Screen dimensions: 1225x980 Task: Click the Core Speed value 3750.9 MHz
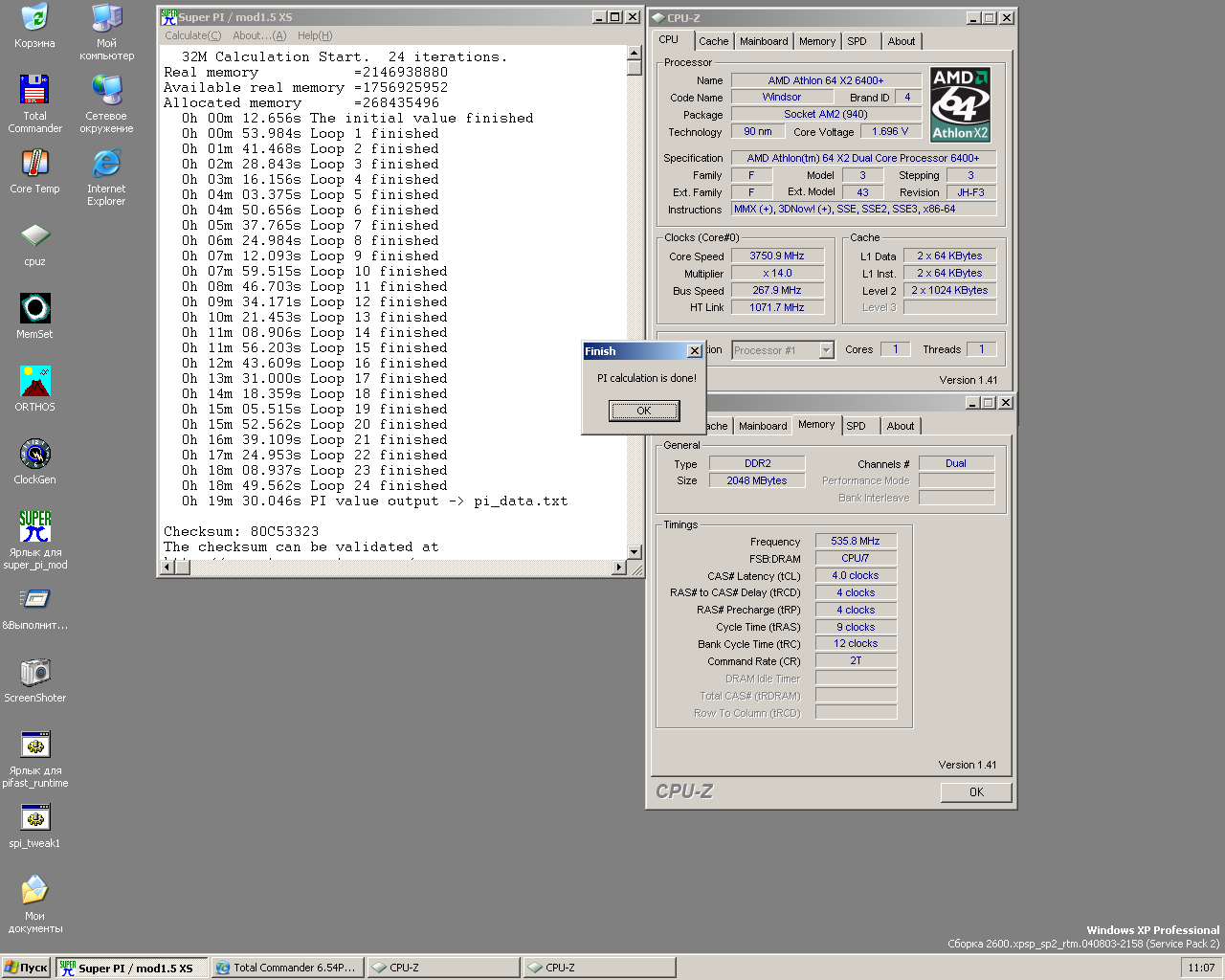776,256
